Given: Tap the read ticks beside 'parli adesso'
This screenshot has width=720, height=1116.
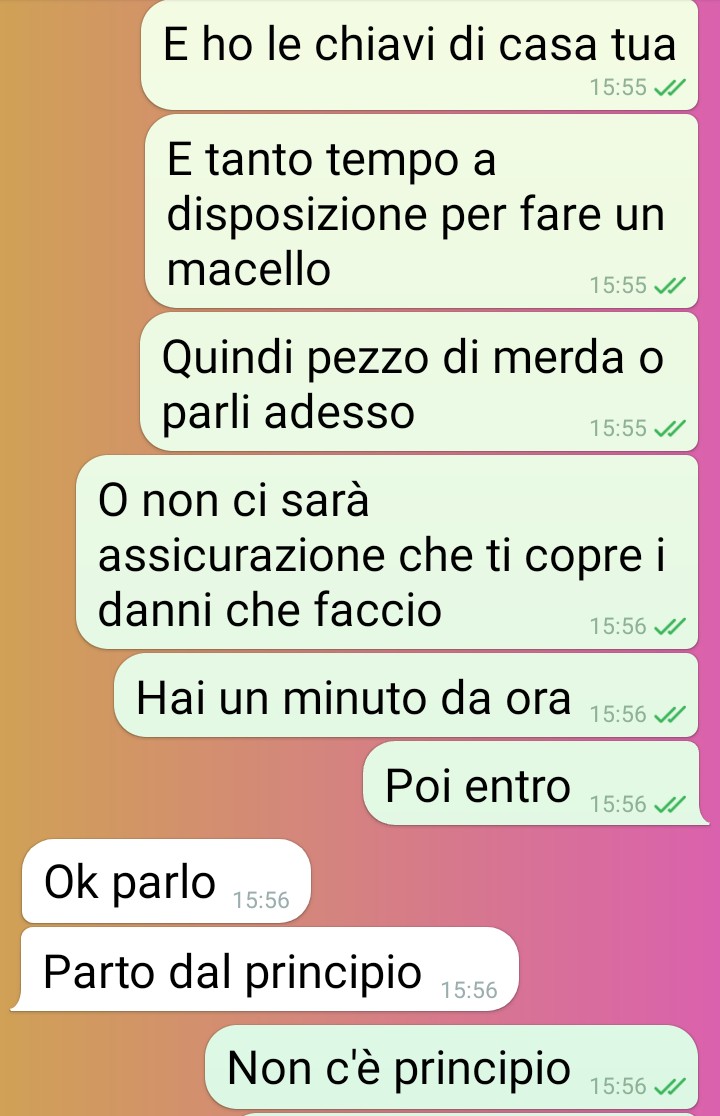Looking at the screenshot, I should point(669,428).
